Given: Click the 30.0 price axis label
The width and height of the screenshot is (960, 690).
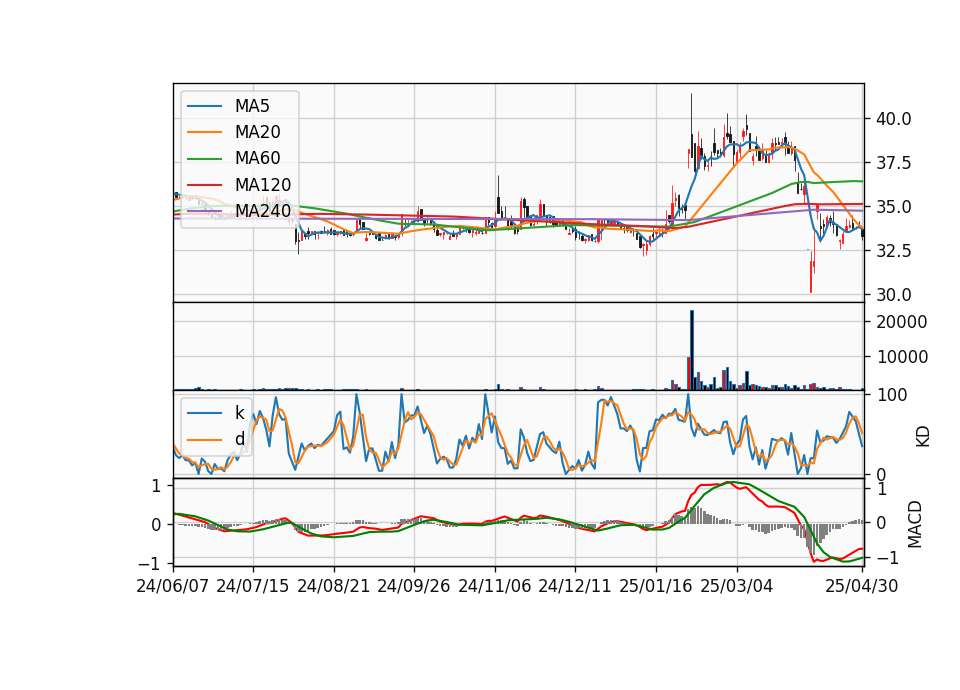Looking at the screenshot, I should click(x=894, y=295).
